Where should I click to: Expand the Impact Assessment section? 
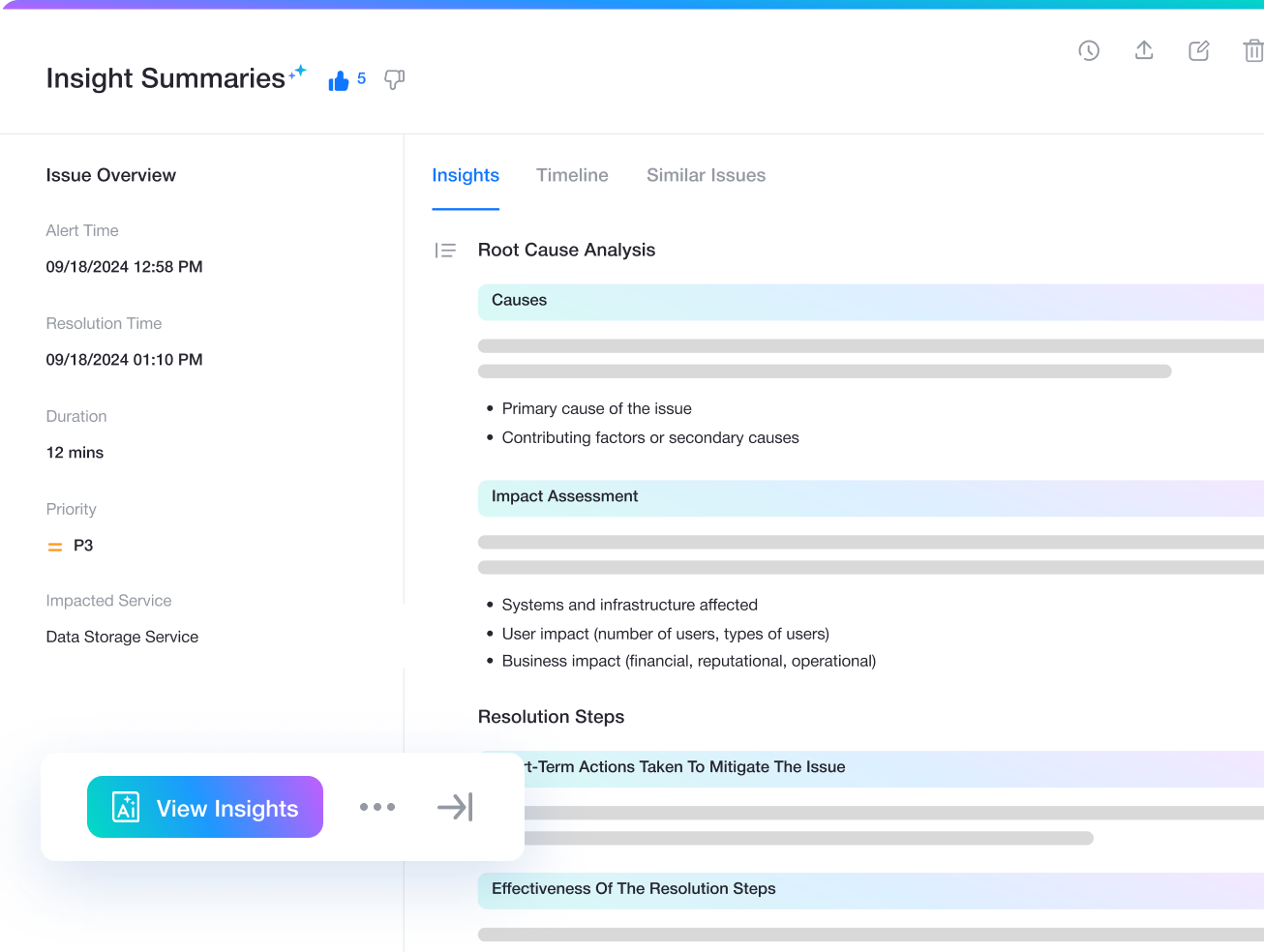click(564, 496)
